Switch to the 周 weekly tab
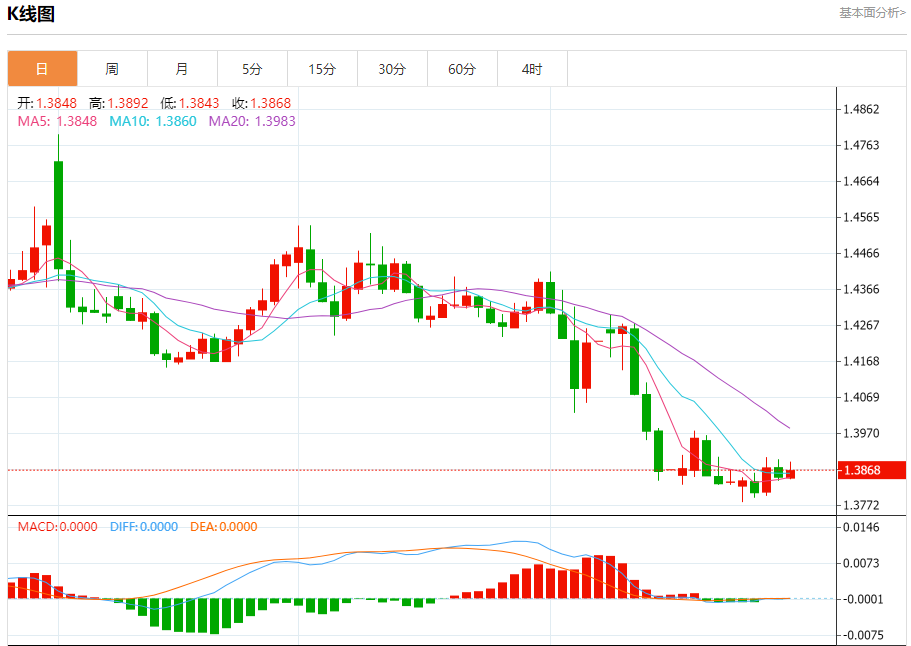 pyautogui.click(x=112, y=69)
